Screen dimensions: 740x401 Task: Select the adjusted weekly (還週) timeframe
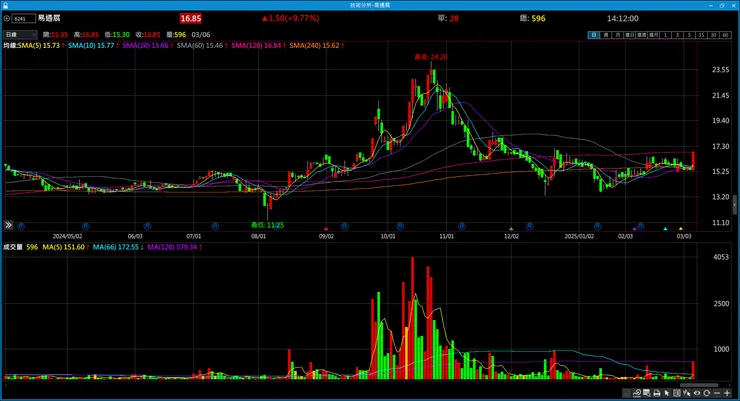[x=641, y=35]
